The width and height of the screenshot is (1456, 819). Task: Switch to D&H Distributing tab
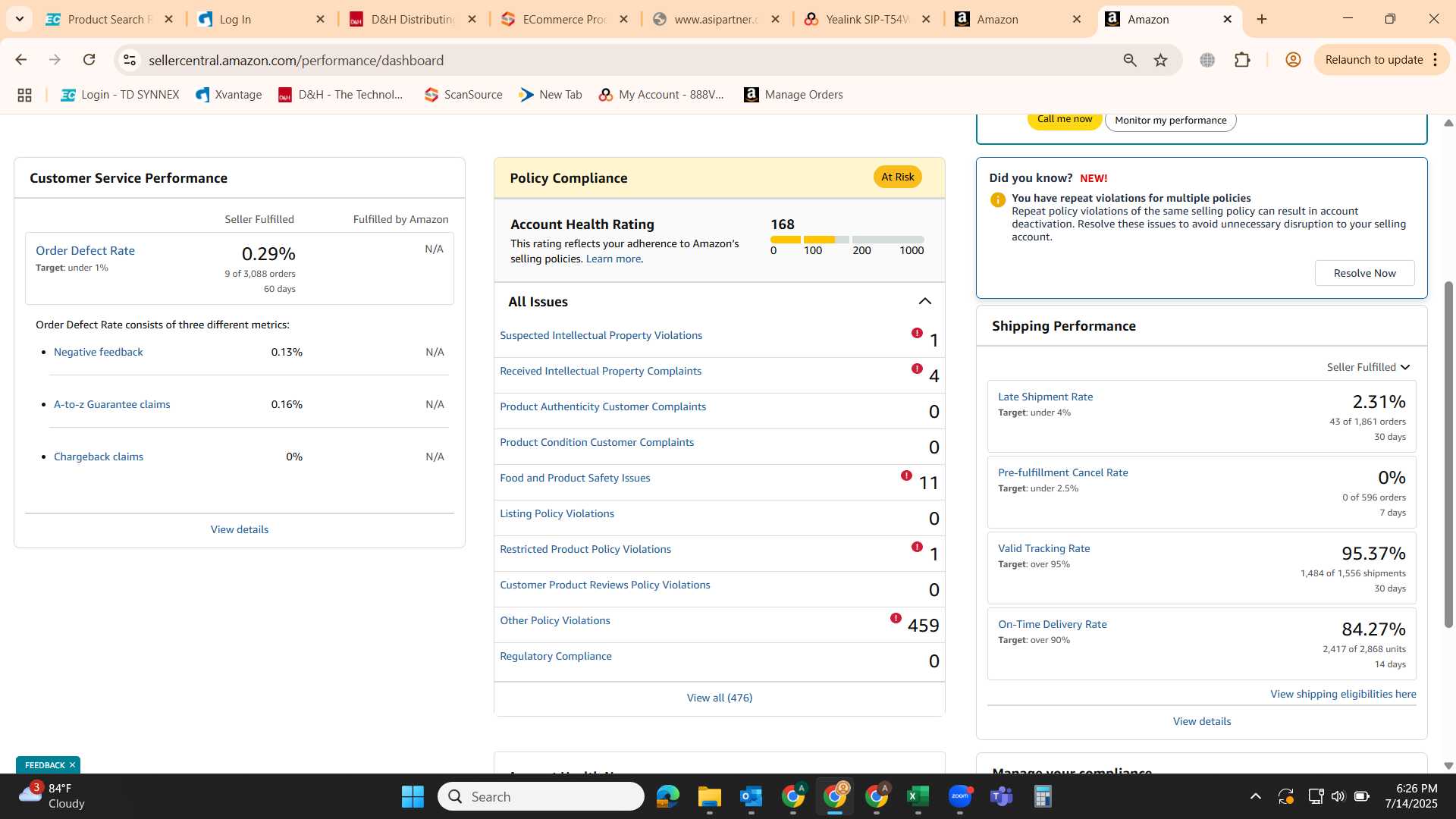point(413,19)
